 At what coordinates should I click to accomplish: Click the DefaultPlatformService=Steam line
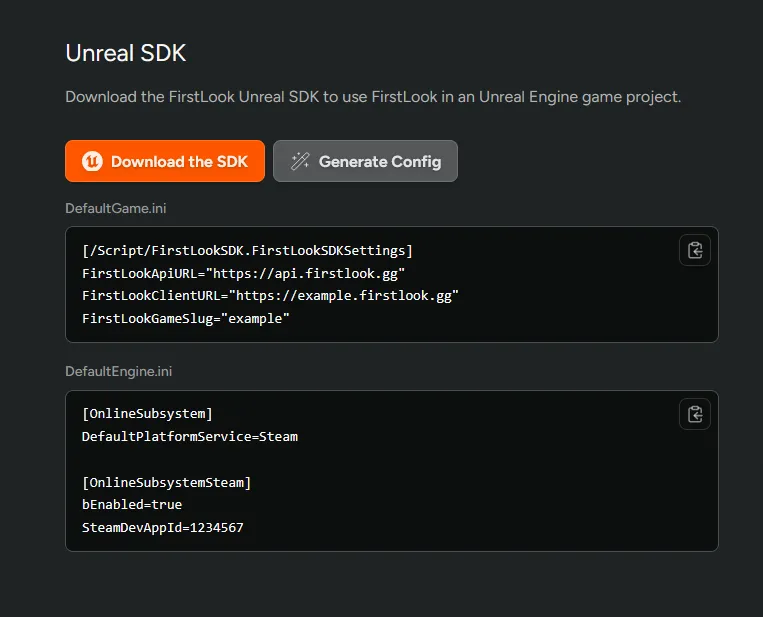(190, 436)
